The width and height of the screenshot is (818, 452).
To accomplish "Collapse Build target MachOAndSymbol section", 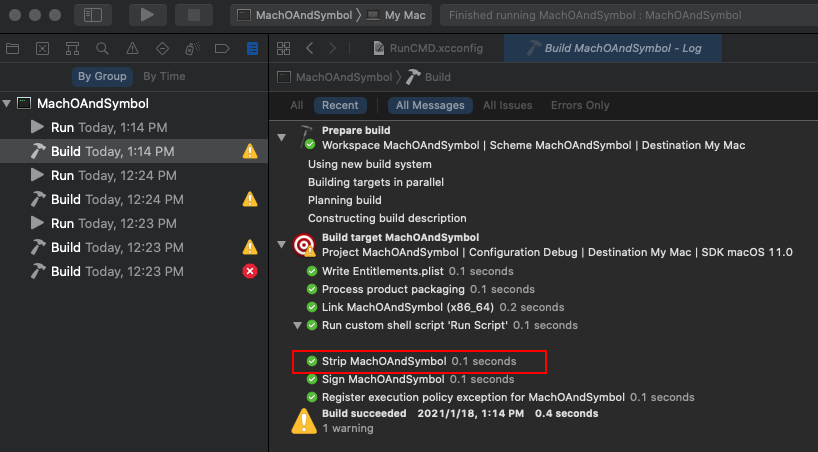I will click(282, 244).
